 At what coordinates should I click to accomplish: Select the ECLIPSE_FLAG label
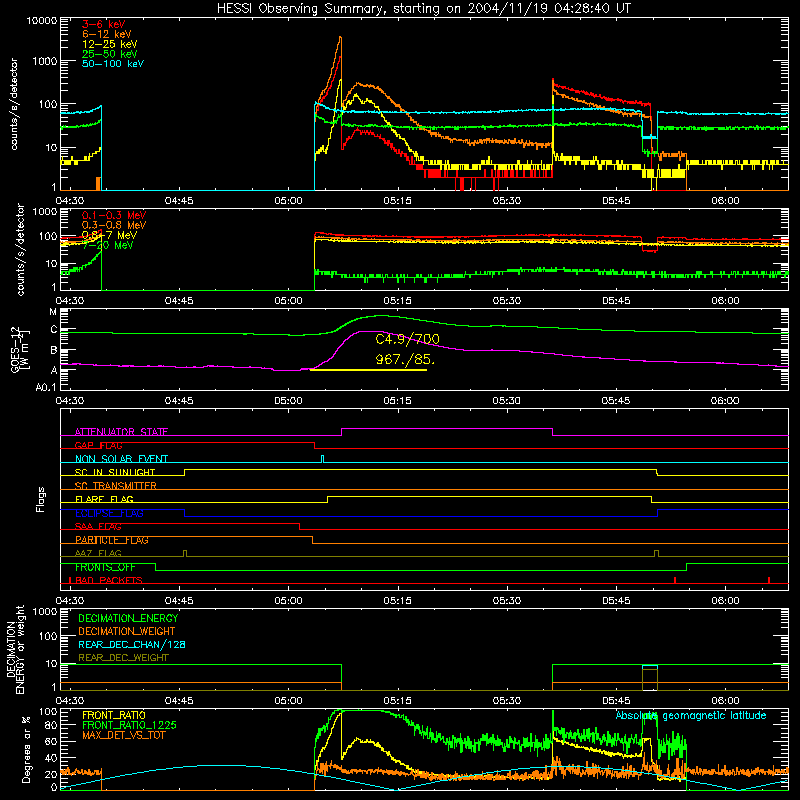pyautogui.click(x=109, y=513)
